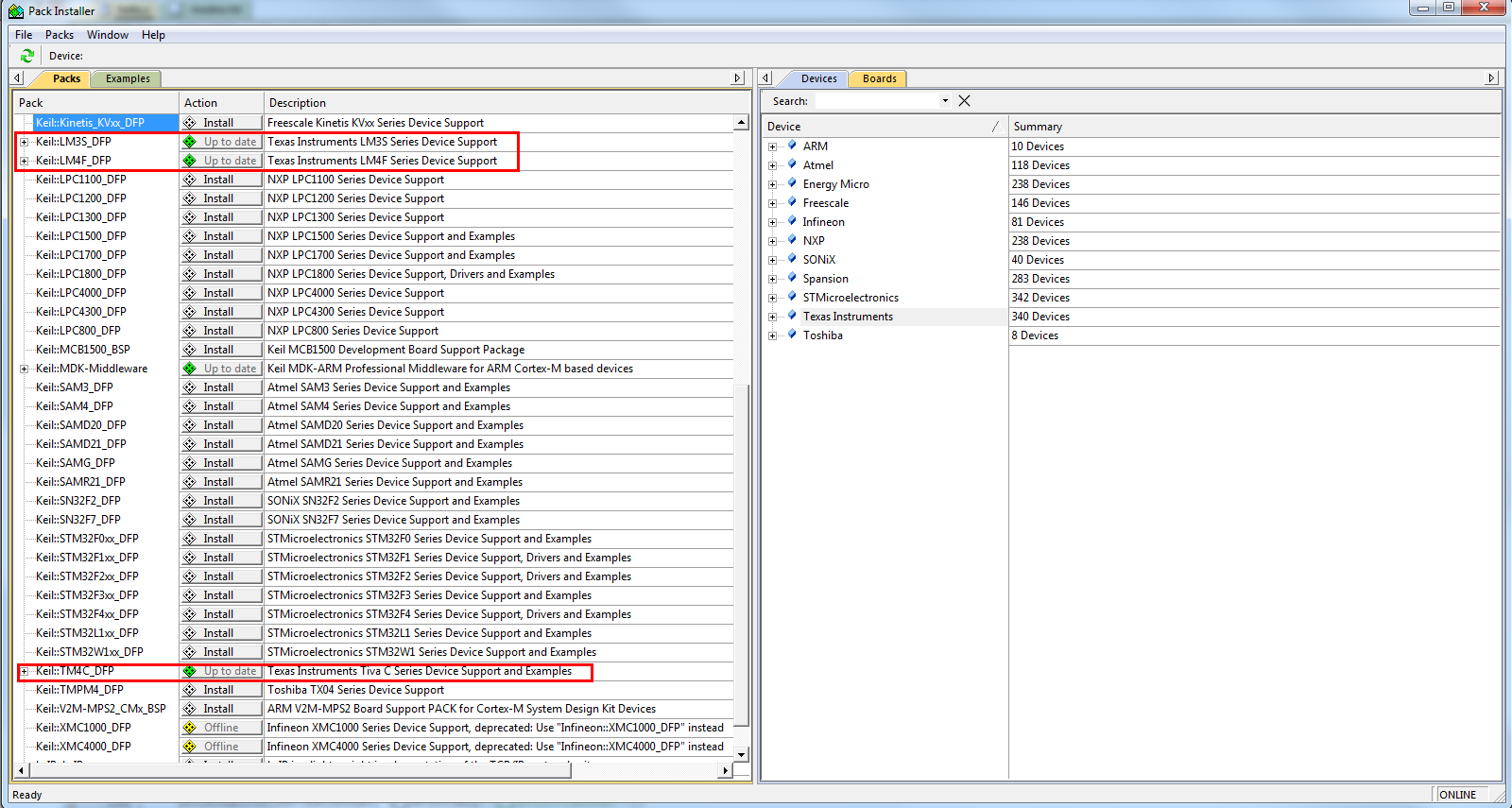
Task: Open the Packs menu
Action: pos(60,35)
